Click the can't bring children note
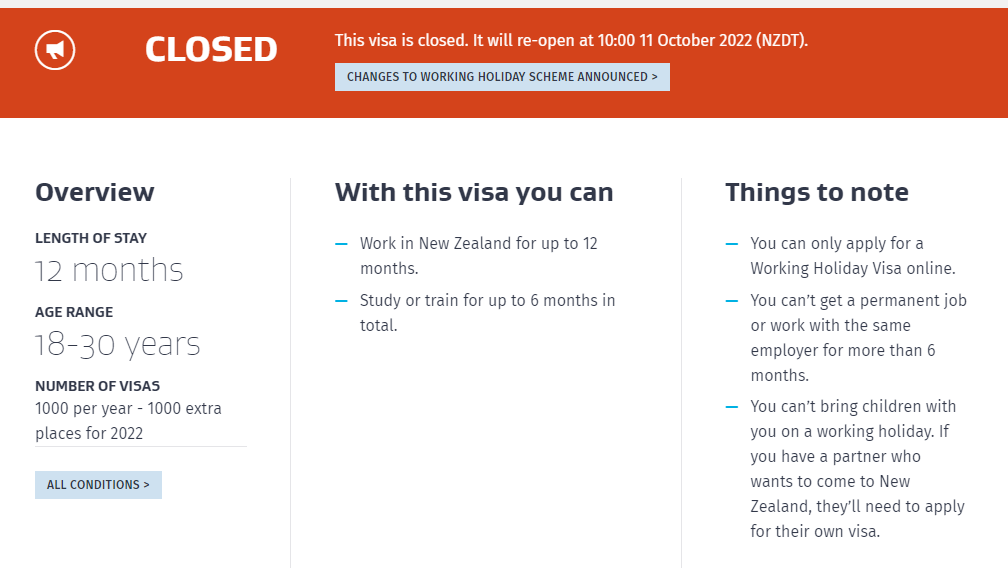The width and height of the screenshot is (1008, 577). tap(857, 469)
